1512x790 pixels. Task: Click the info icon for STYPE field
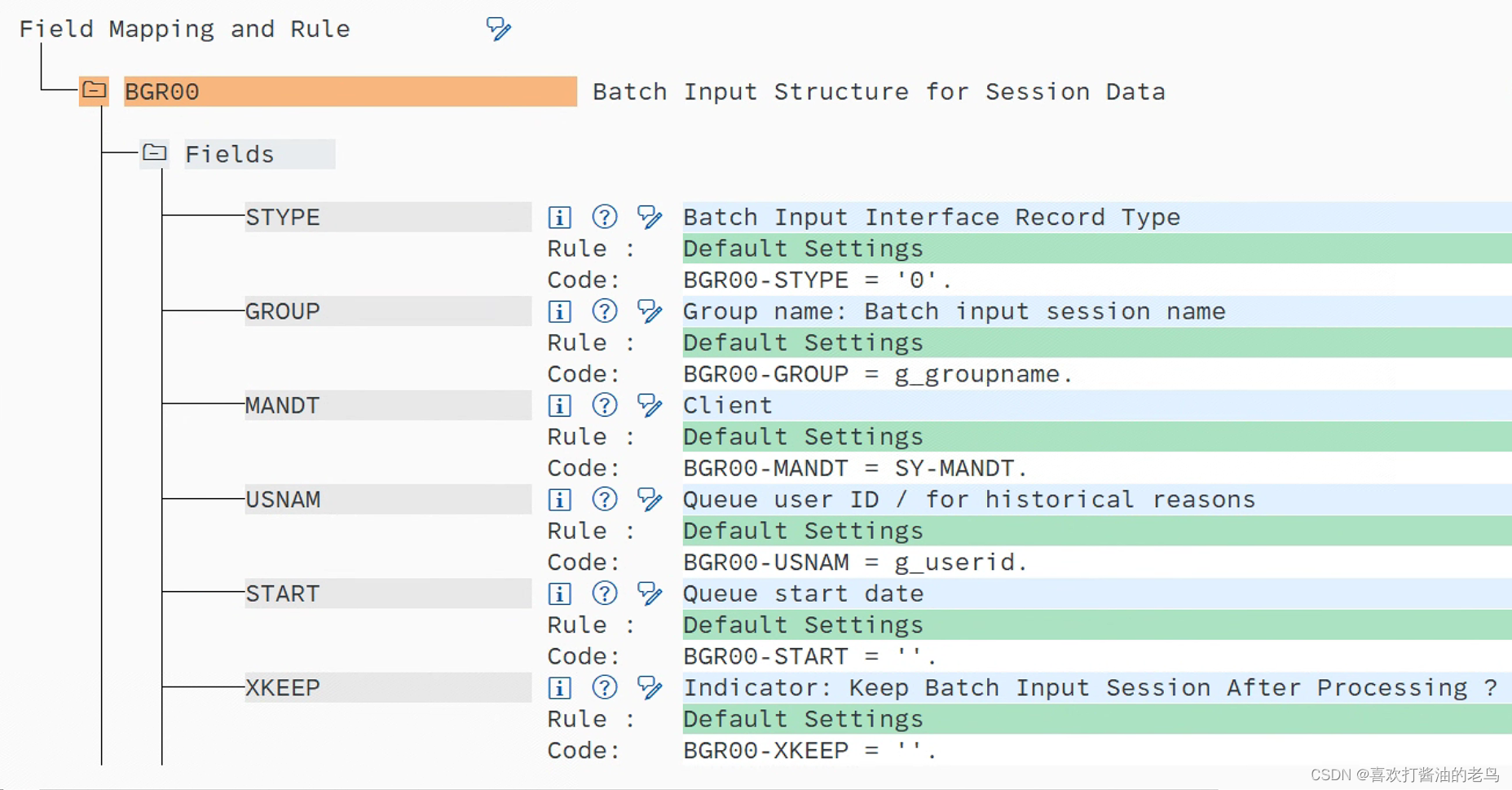(559, 218)
